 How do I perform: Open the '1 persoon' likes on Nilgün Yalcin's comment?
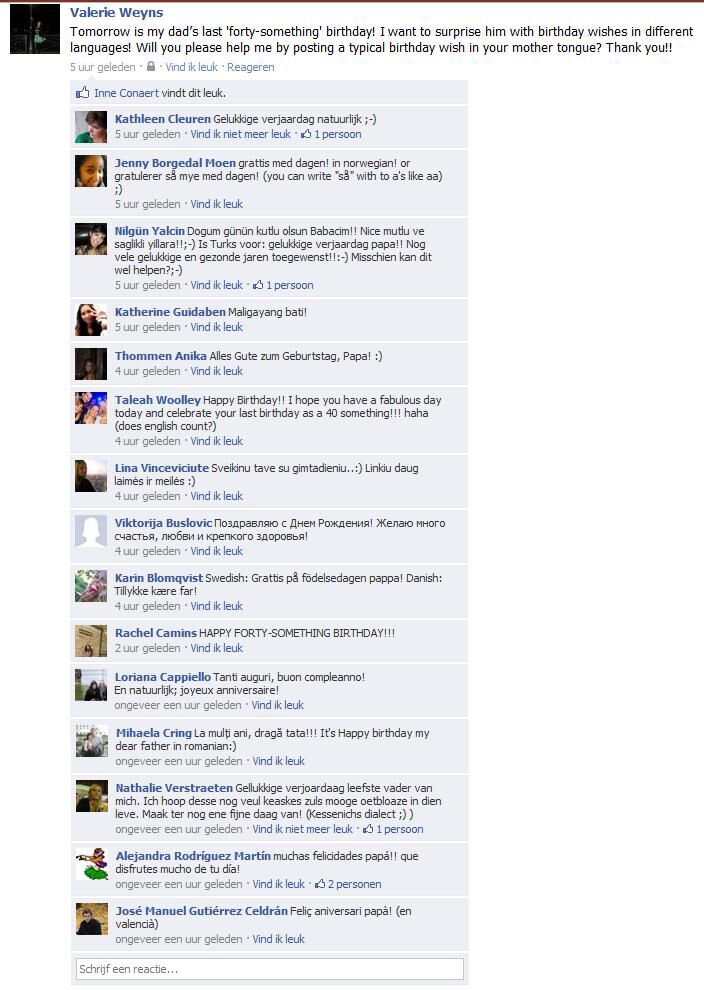(x=283, y=285)
